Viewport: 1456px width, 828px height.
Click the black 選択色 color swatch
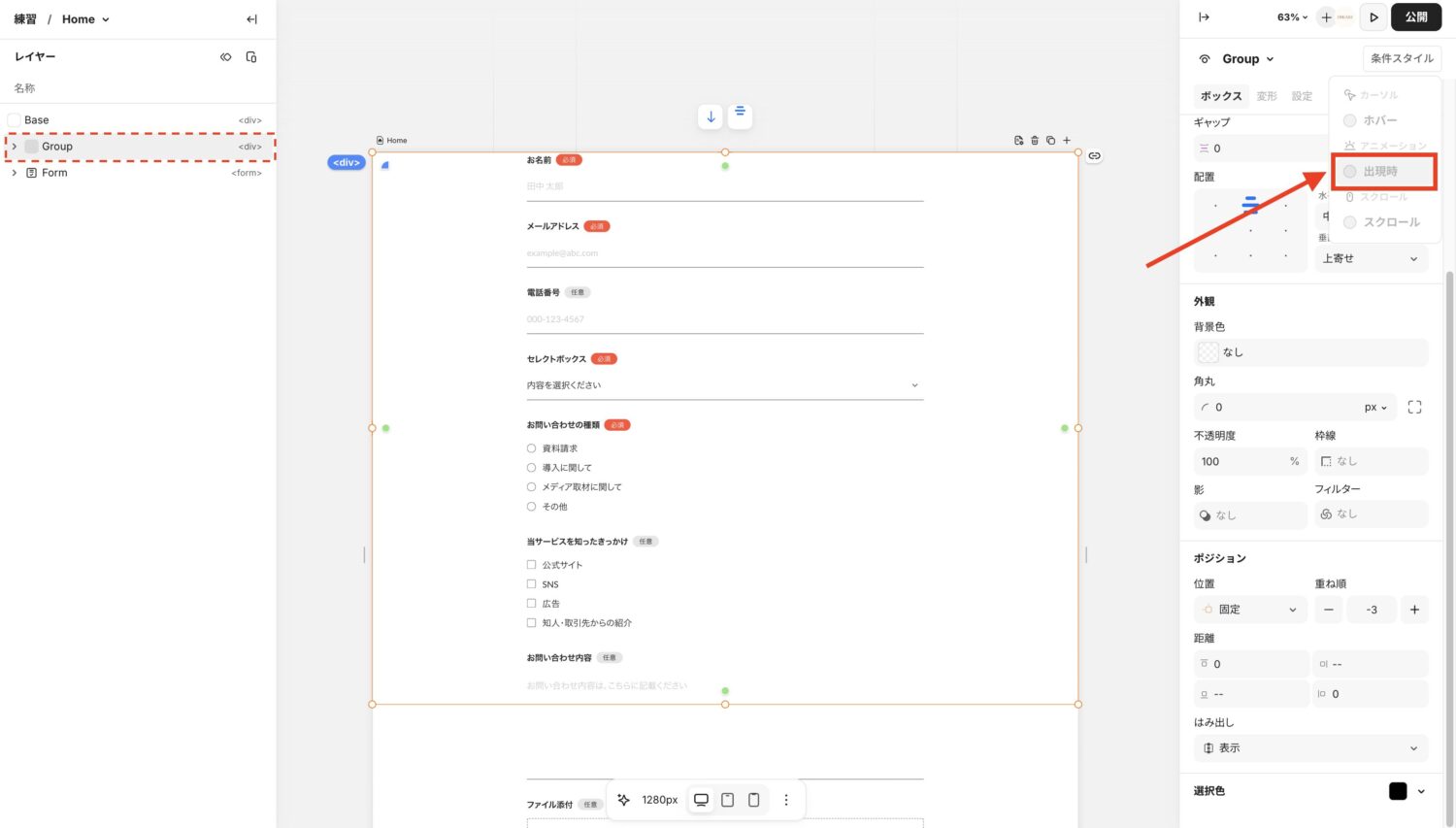pos(1398,791)
